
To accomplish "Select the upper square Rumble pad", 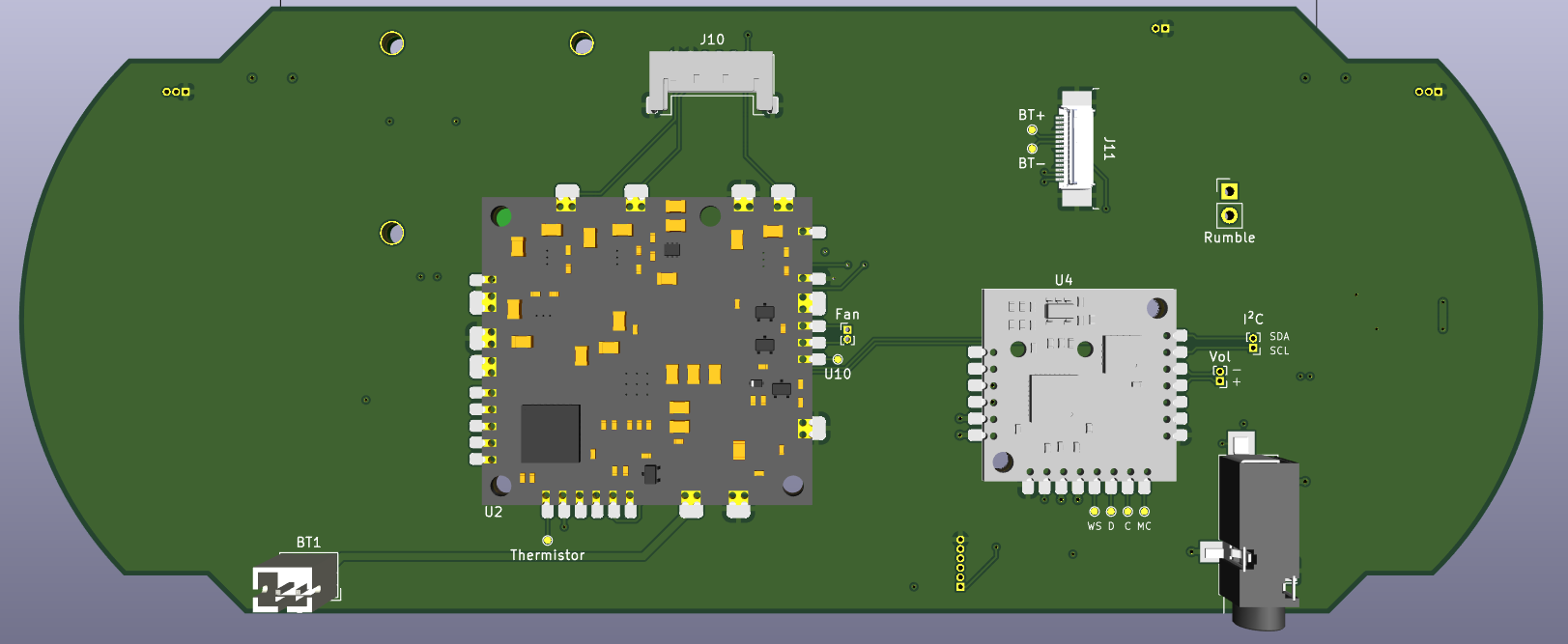I will (x=1229, y=191).
